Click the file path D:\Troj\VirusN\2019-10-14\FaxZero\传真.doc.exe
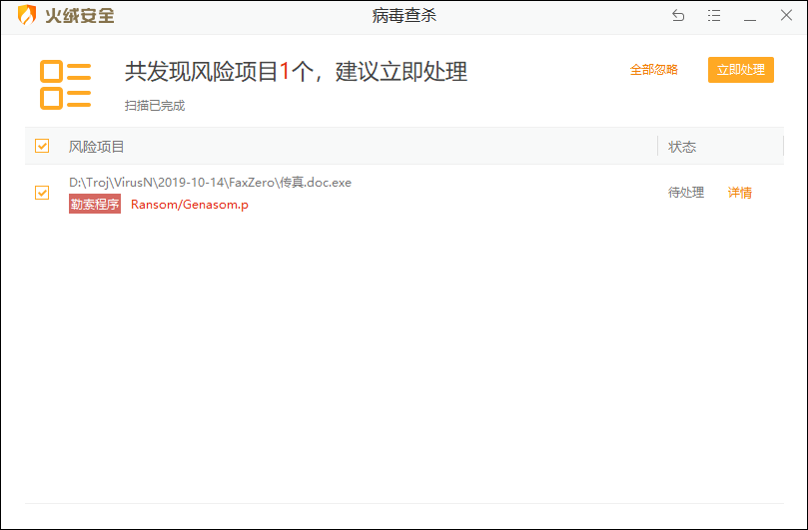 pos(210,182)
